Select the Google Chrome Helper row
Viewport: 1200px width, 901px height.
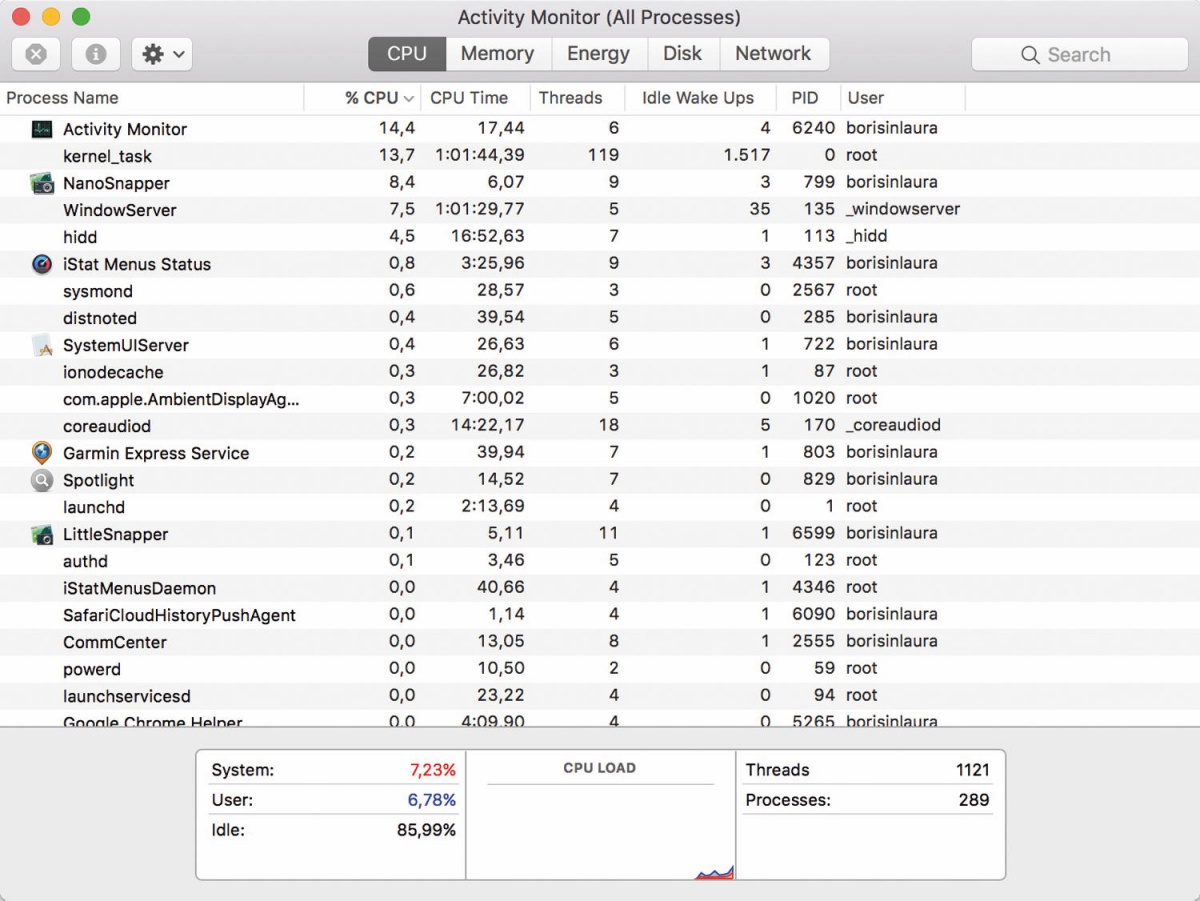pyautogui.click(x=600, y=719)
